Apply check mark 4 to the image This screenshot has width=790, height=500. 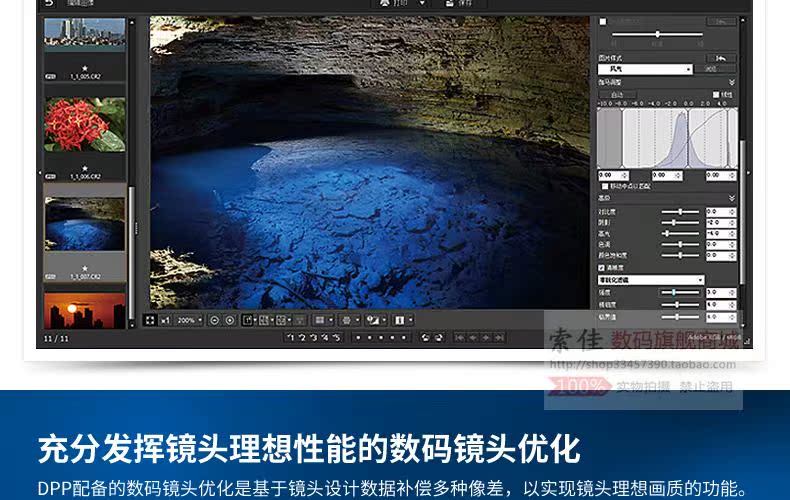coord(325,338)
